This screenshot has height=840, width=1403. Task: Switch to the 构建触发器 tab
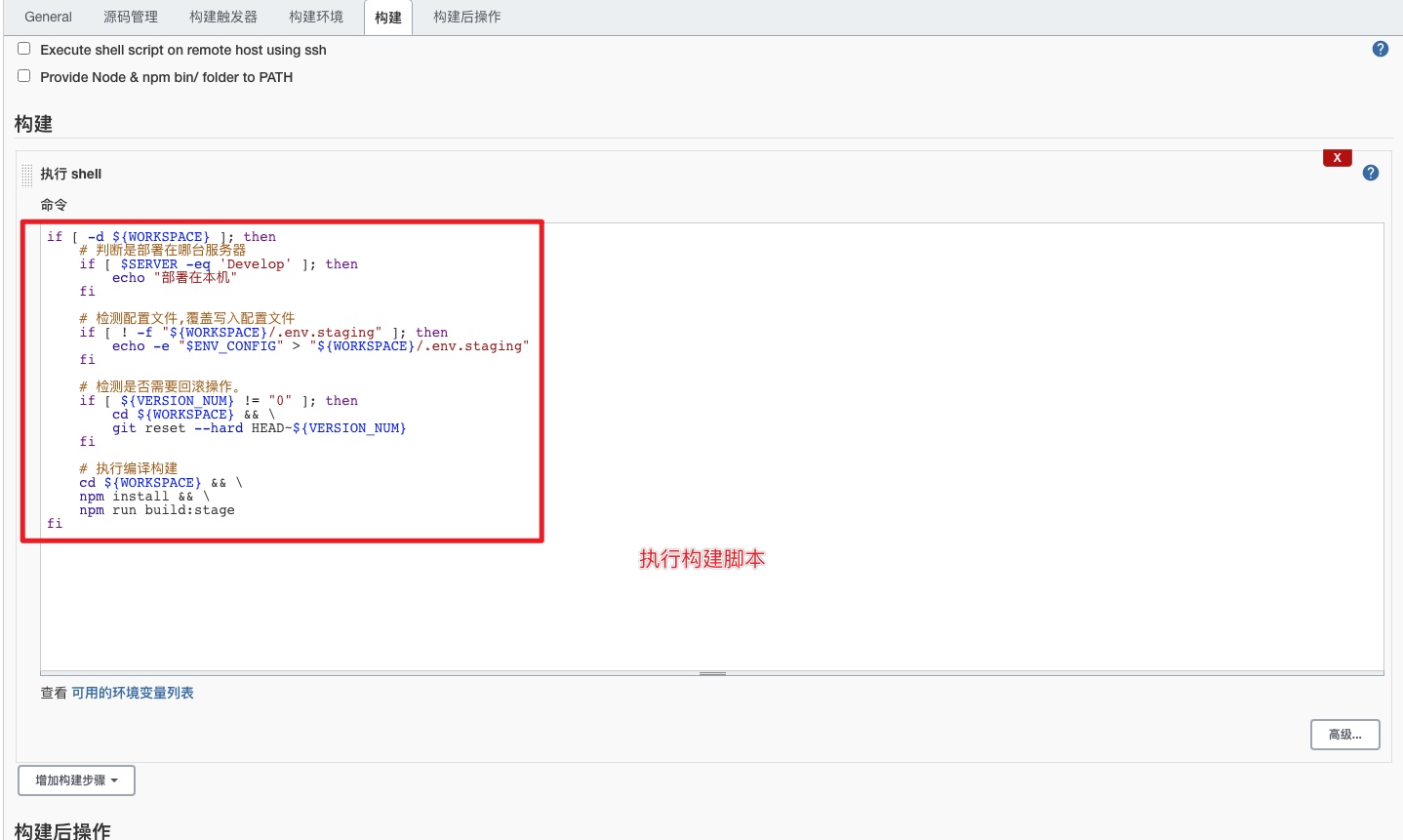[x=223, y=17]
